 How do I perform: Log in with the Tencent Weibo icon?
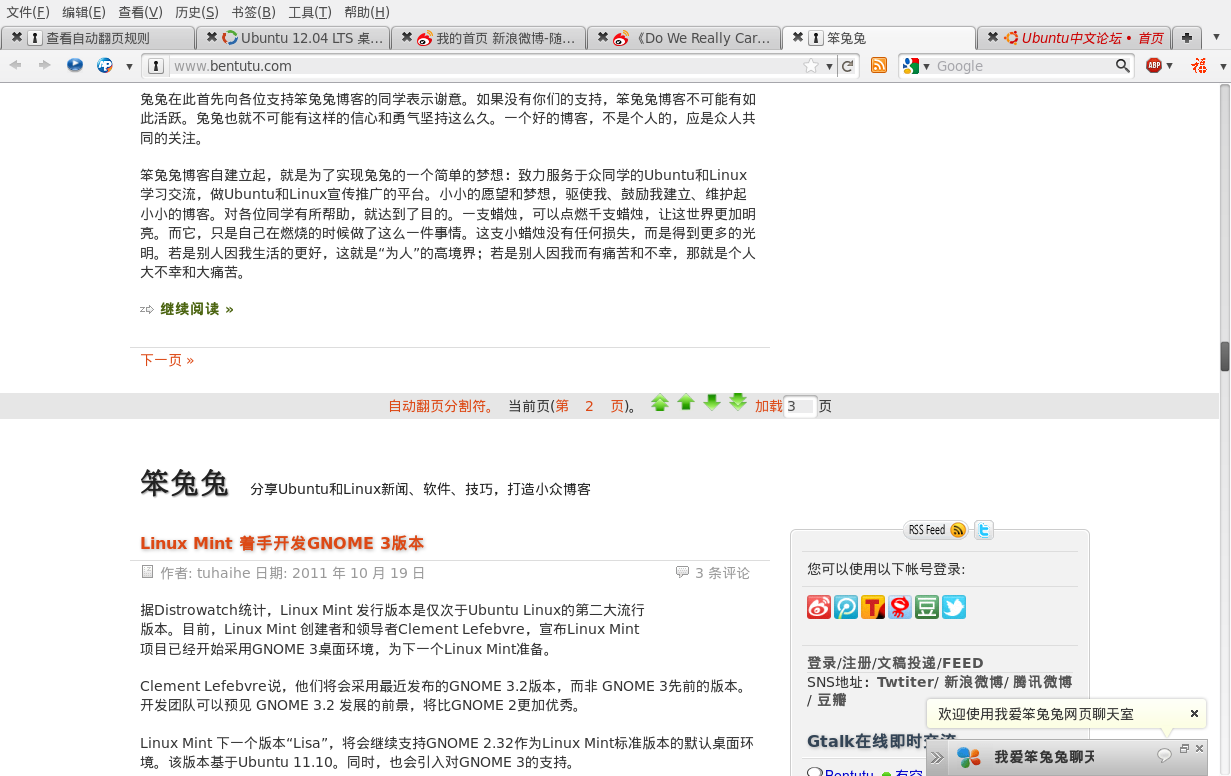tap(846, 607)
